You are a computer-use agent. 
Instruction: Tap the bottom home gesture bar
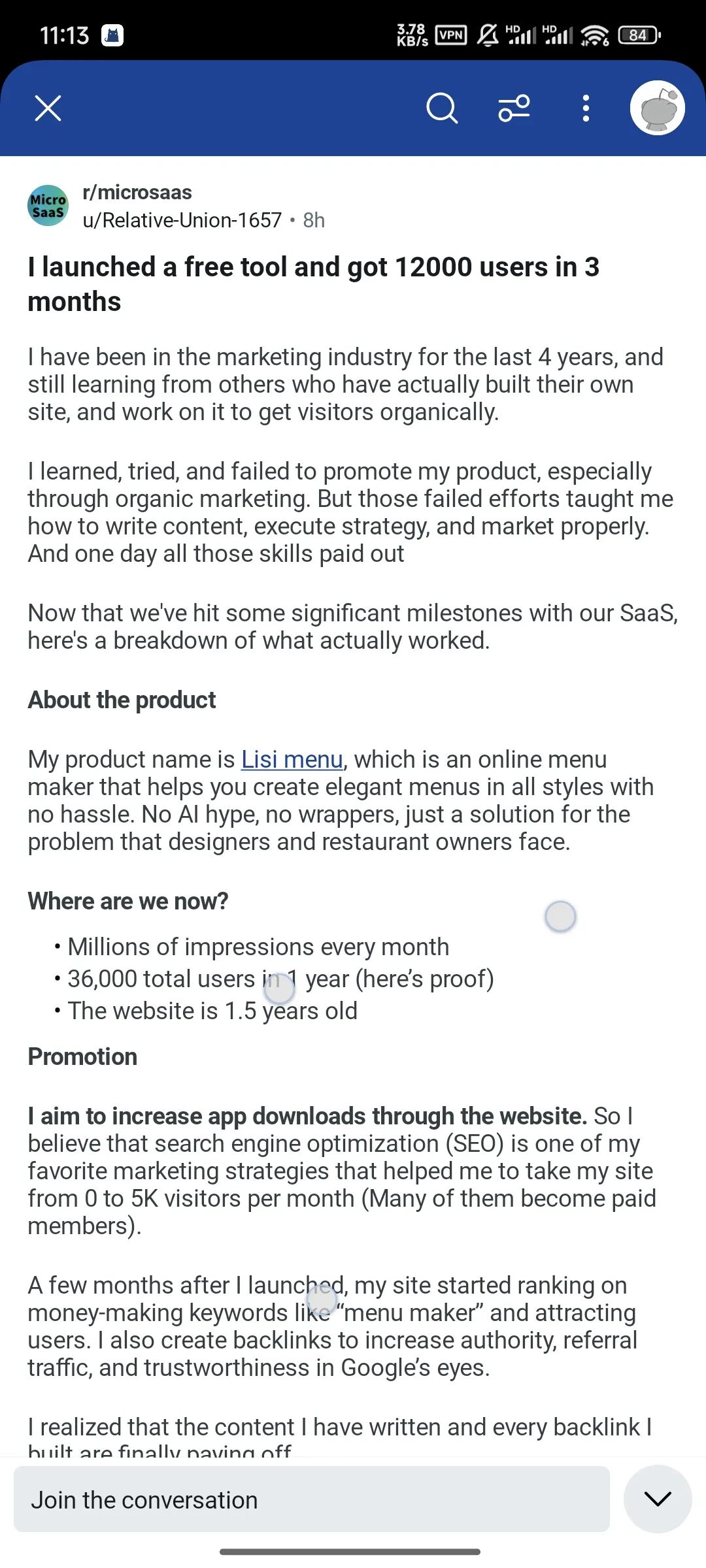[350, 1552]
